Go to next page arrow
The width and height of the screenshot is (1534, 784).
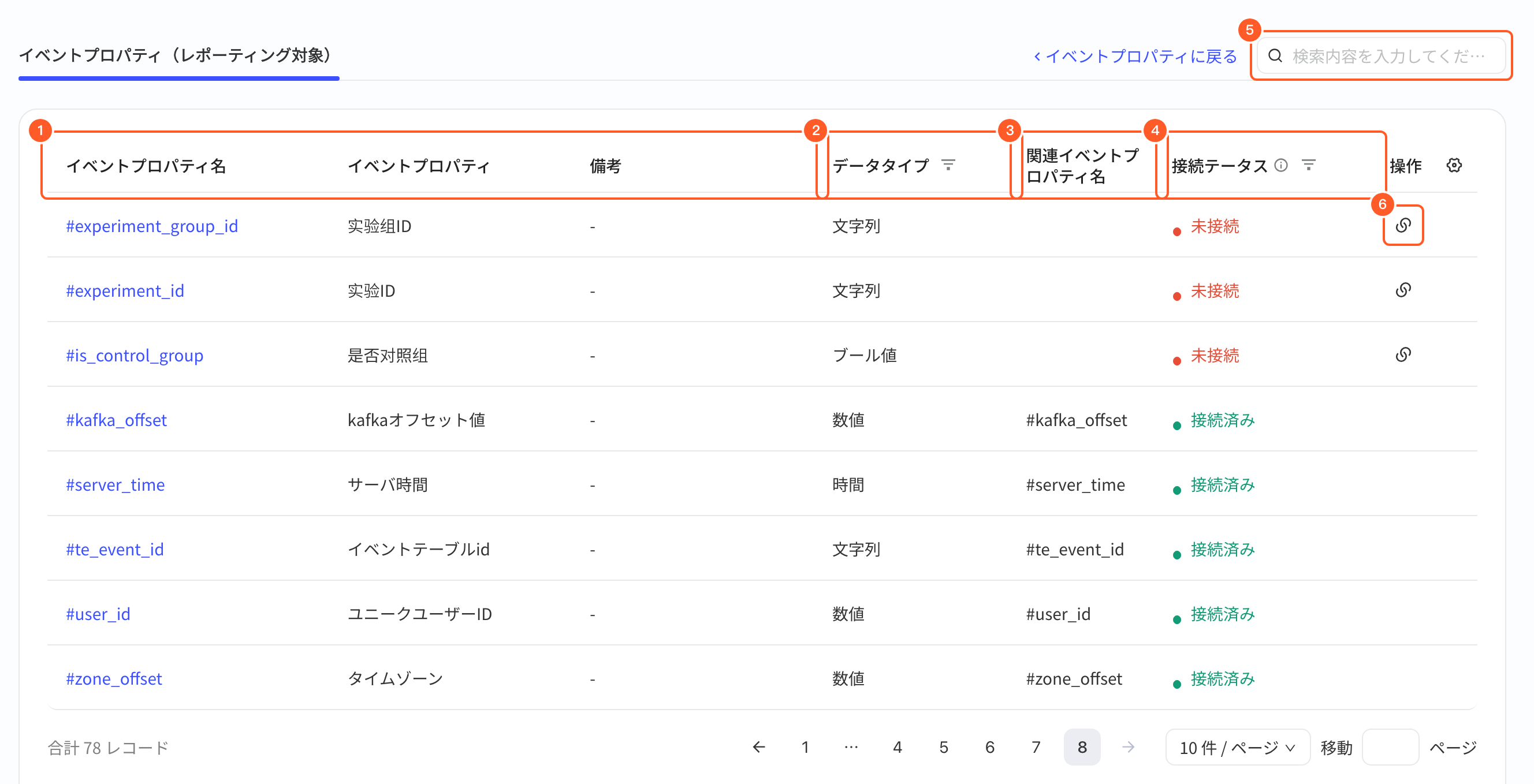[1128, 746]
